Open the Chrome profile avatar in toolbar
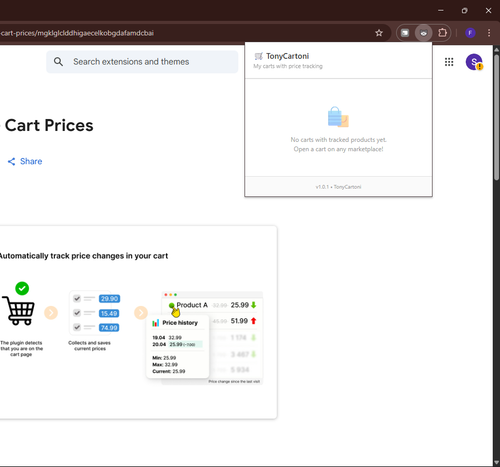This screenshot has width=500, height=467. click(470, 33)
